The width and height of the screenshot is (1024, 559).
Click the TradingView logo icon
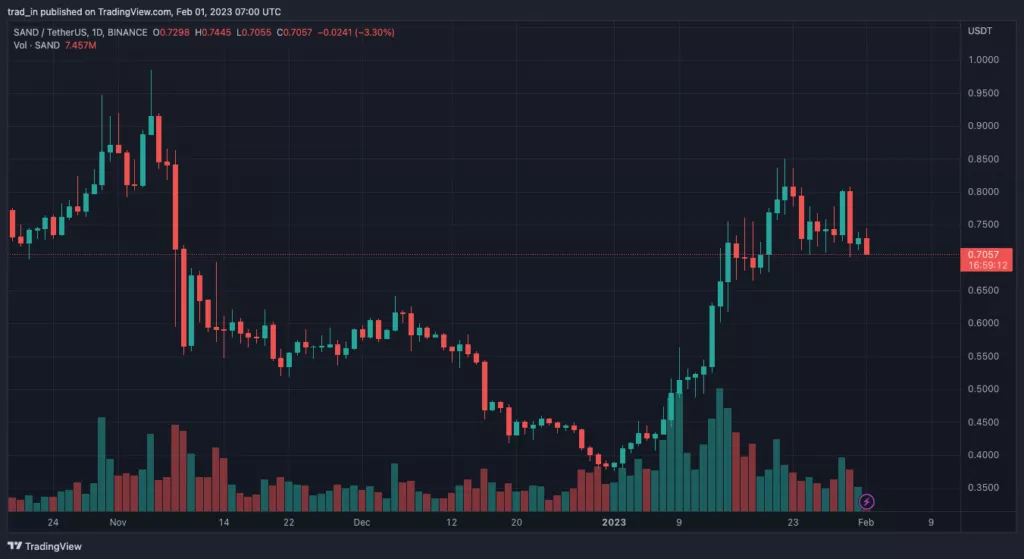[x=14, y=546]
